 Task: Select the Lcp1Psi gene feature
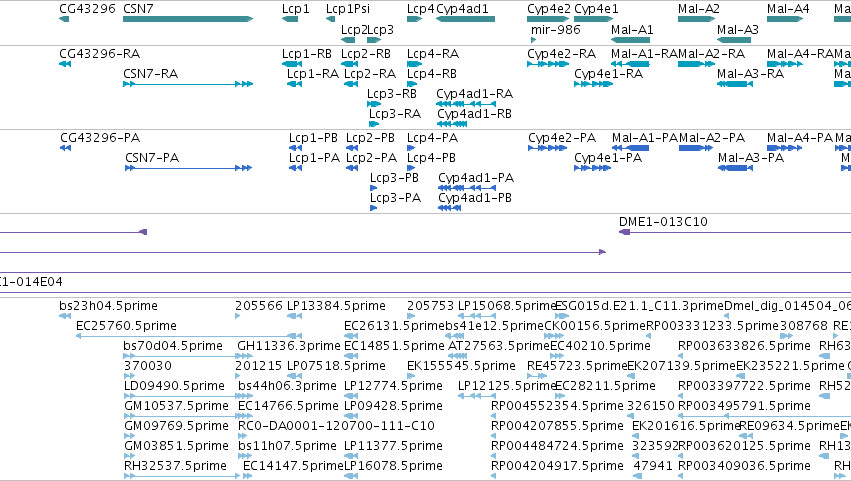[x=330, y=19]
